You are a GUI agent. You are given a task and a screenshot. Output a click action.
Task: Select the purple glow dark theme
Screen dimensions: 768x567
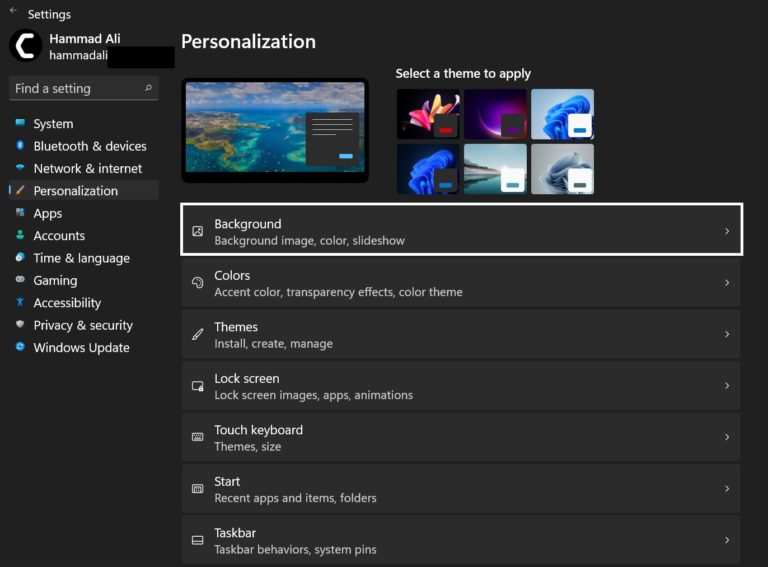[x=495, y=113]
